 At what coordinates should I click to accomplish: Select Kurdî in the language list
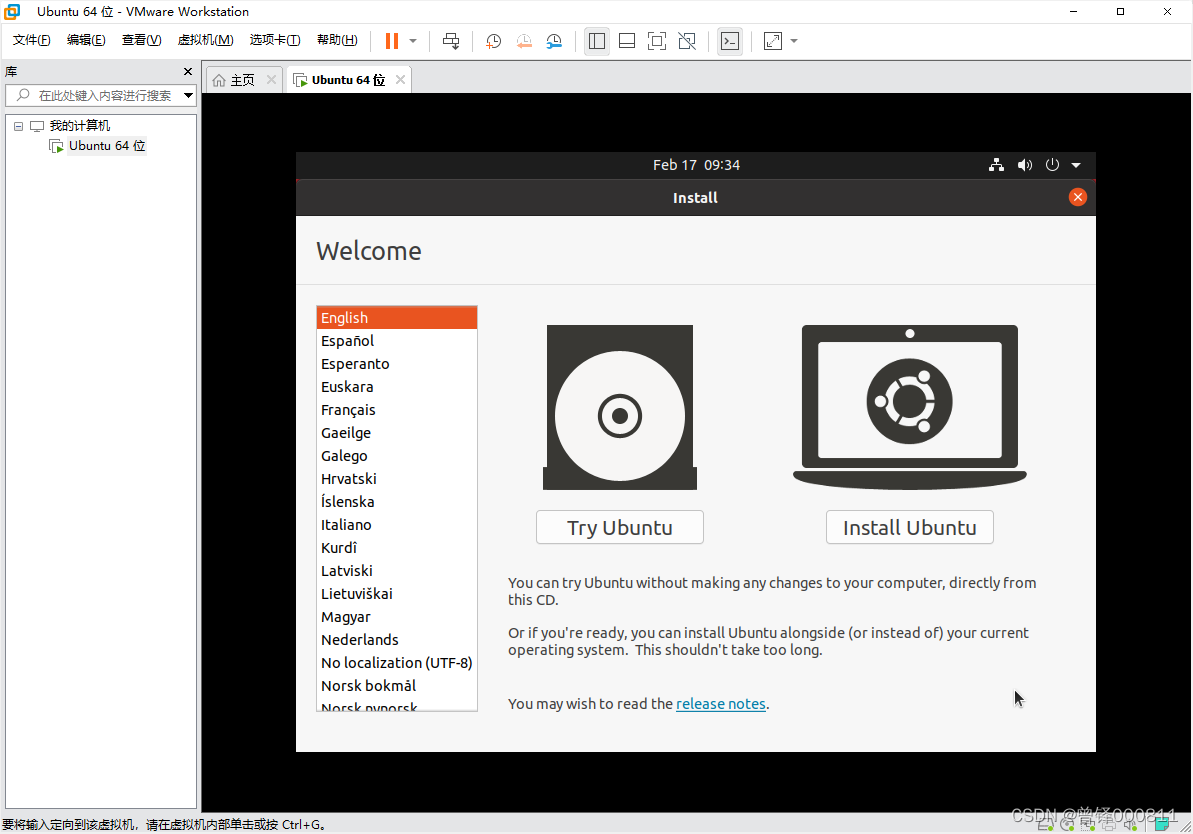click(396, 548)
